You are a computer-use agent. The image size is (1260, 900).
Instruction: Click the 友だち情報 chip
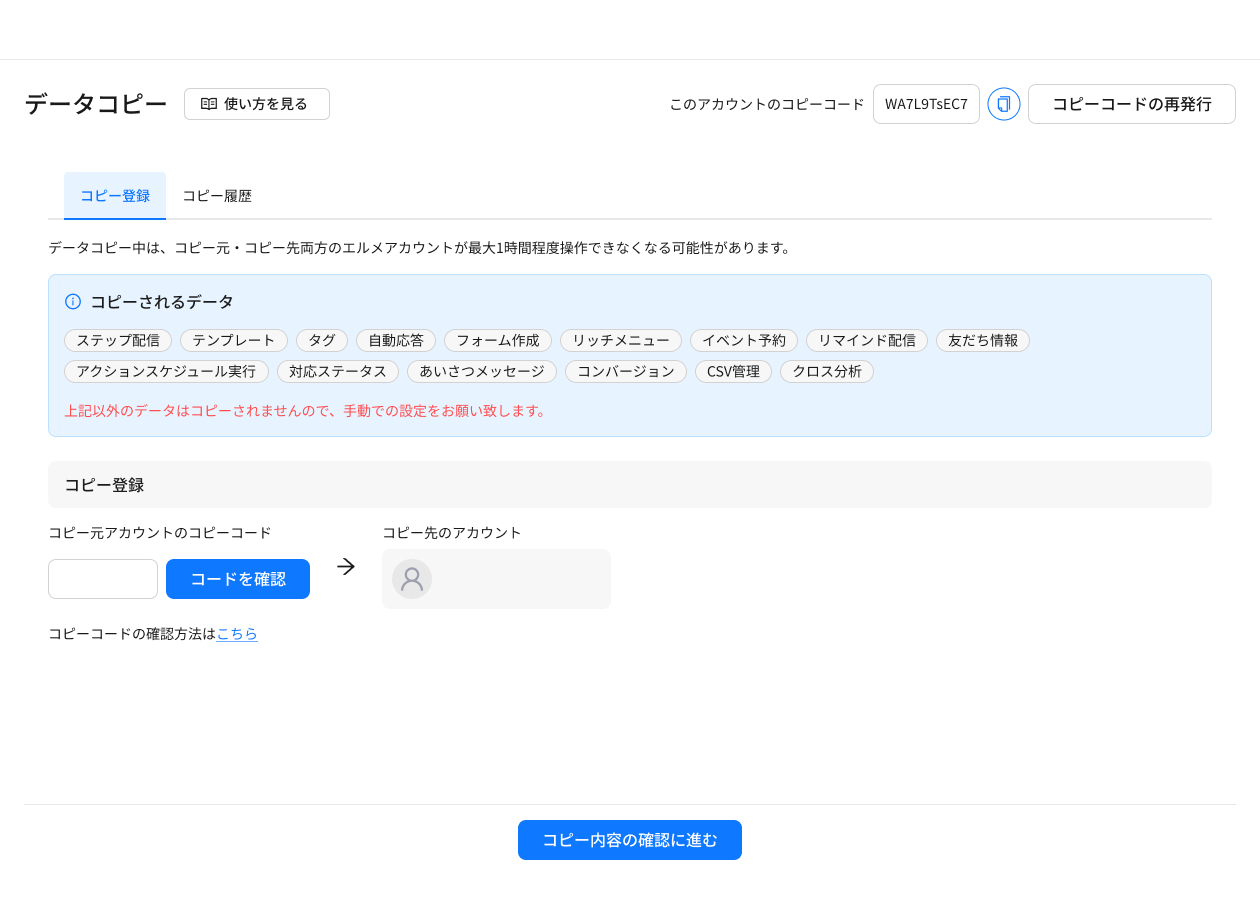pyautogui.click(x=983, y=340)
